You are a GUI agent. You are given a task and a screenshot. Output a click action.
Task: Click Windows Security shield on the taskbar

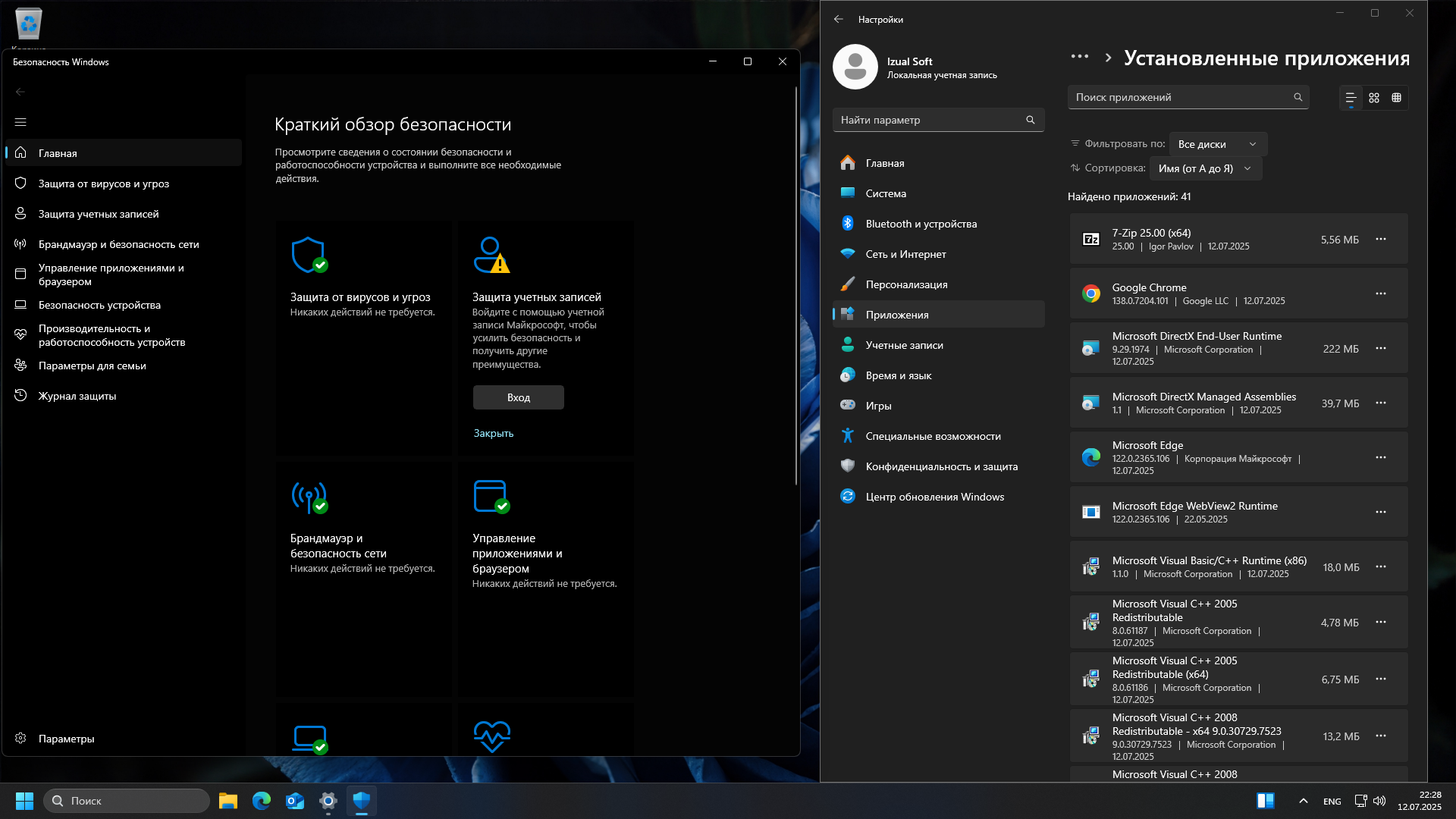pos(362,801)
